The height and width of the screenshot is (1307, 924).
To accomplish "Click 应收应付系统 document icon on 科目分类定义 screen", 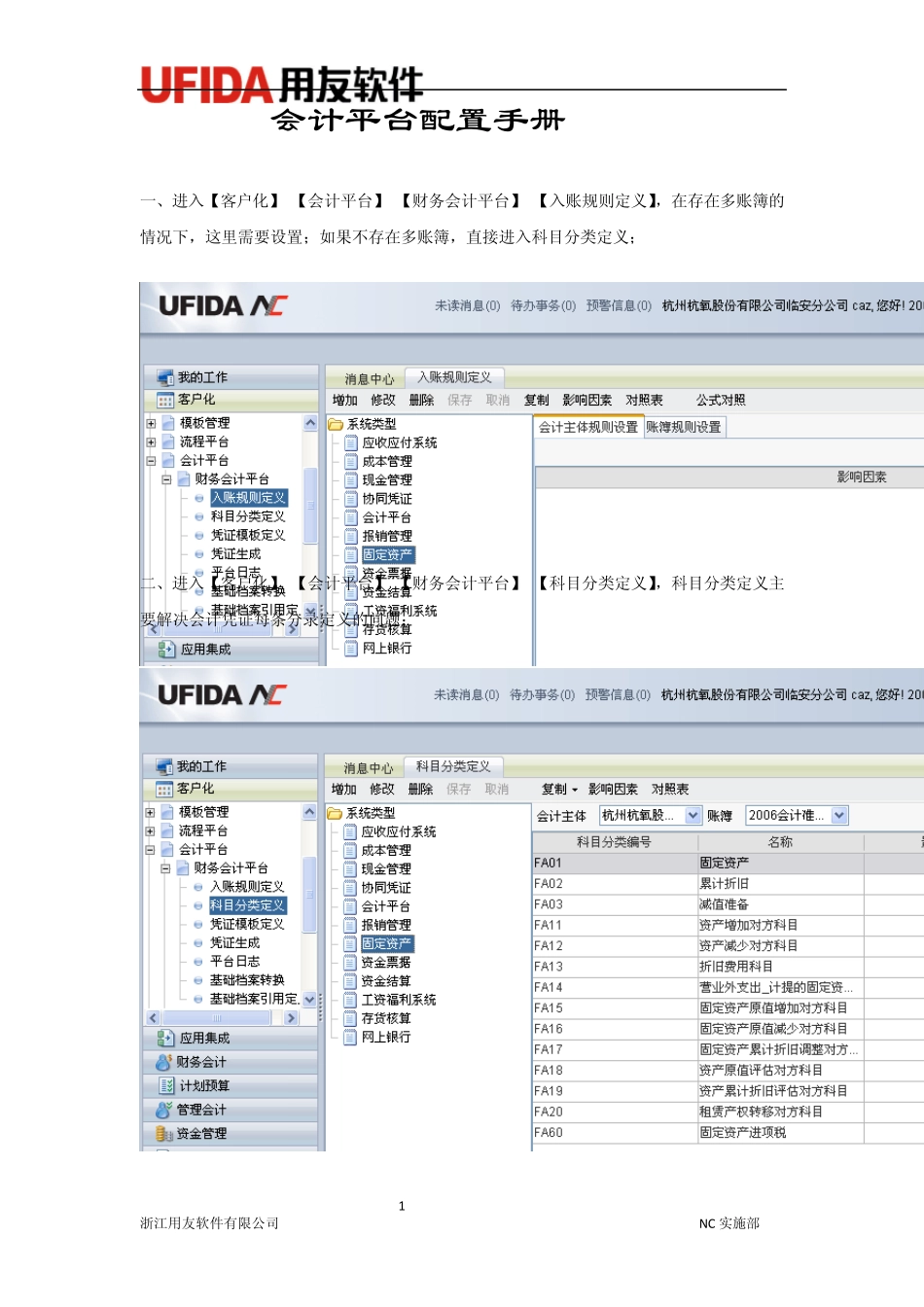I will [351, 831].
